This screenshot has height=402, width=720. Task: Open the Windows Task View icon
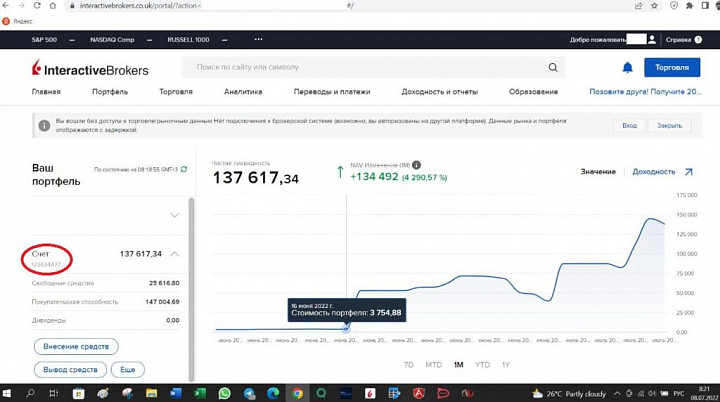tap(54, 393)
